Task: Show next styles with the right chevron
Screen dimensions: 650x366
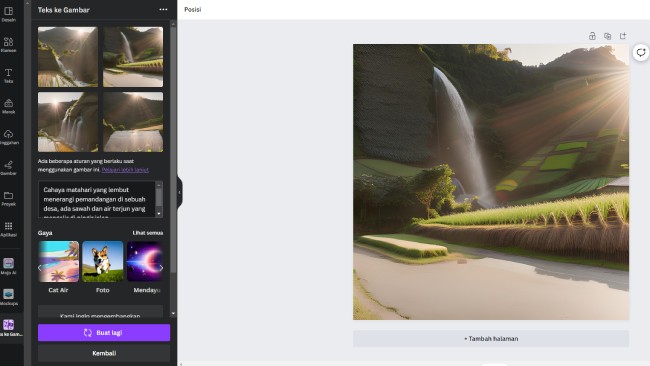Action: (161, 268)
